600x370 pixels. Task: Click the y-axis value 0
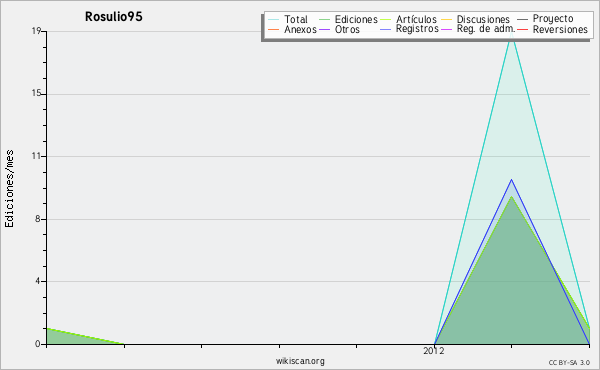[x=38, y=344]
